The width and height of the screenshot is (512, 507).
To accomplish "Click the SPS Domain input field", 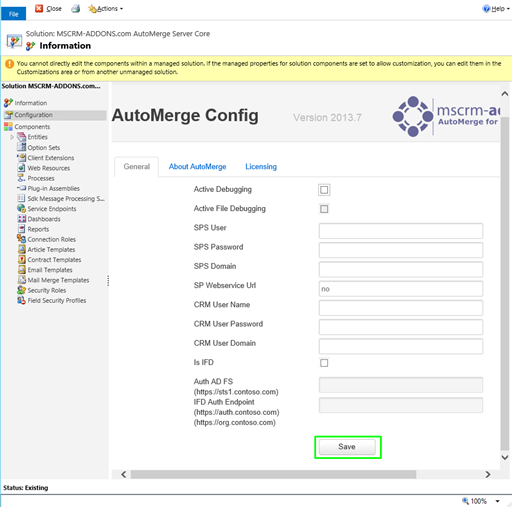I will 401,269.
